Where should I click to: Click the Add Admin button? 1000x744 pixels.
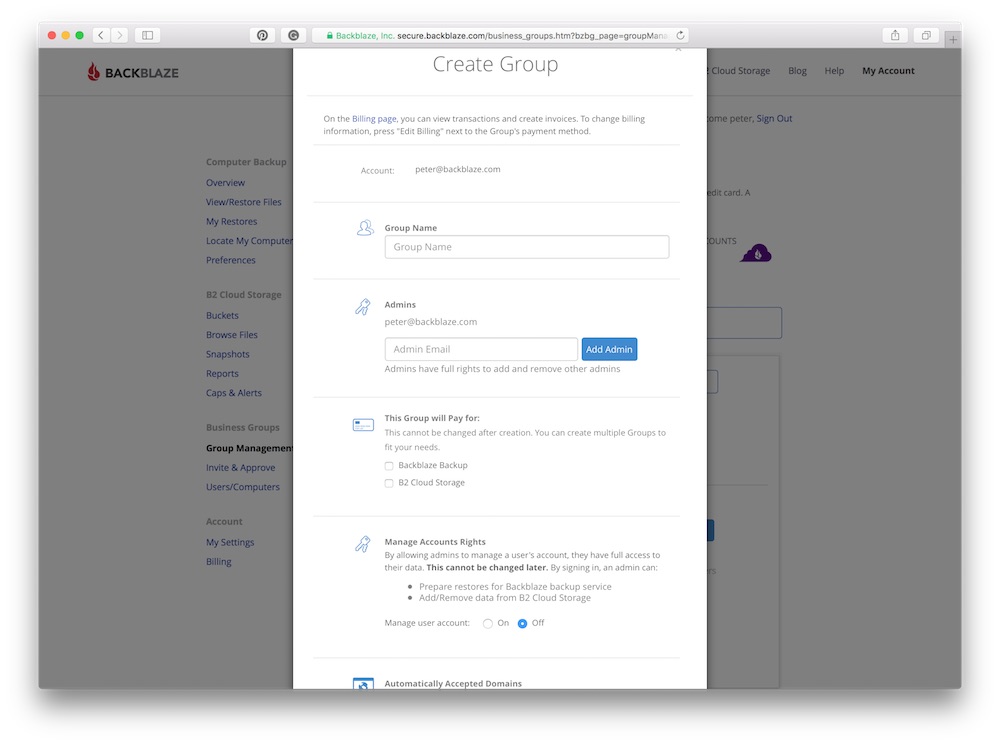(x=609, y=349)
